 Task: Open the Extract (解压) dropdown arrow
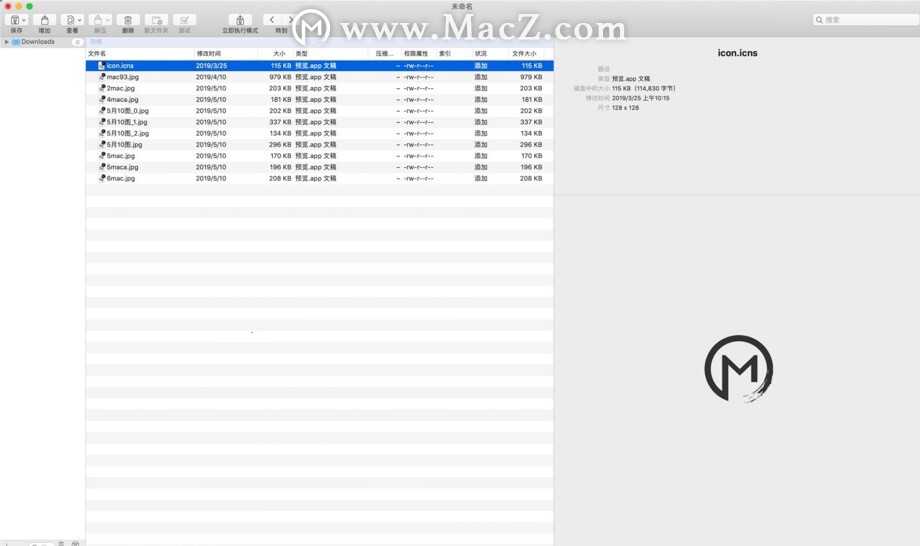tap(107, 20)
